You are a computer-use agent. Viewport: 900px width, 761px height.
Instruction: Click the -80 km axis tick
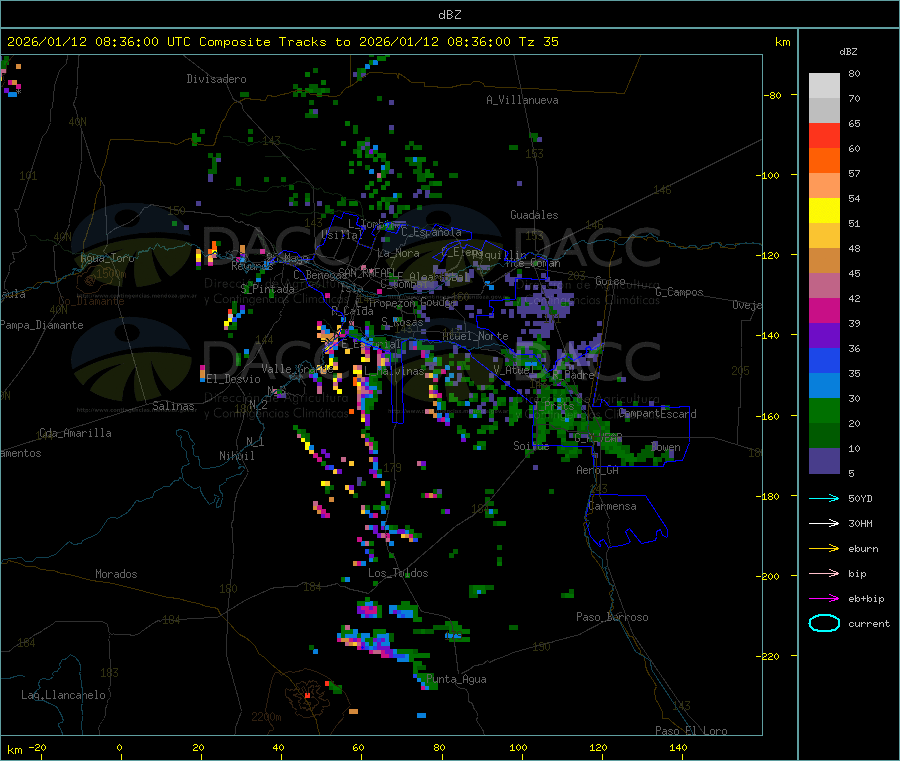[772, 95]
